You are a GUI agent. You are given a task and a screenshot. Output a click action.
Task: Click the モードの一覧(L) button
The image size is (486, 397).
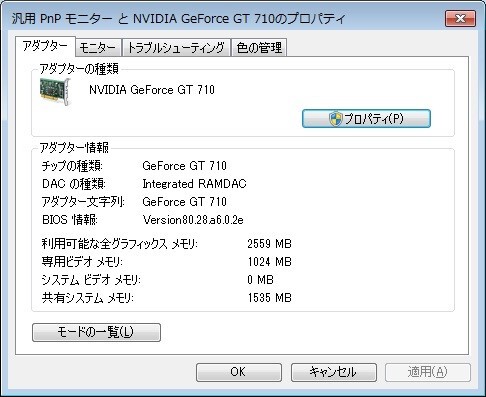point(96,332)
